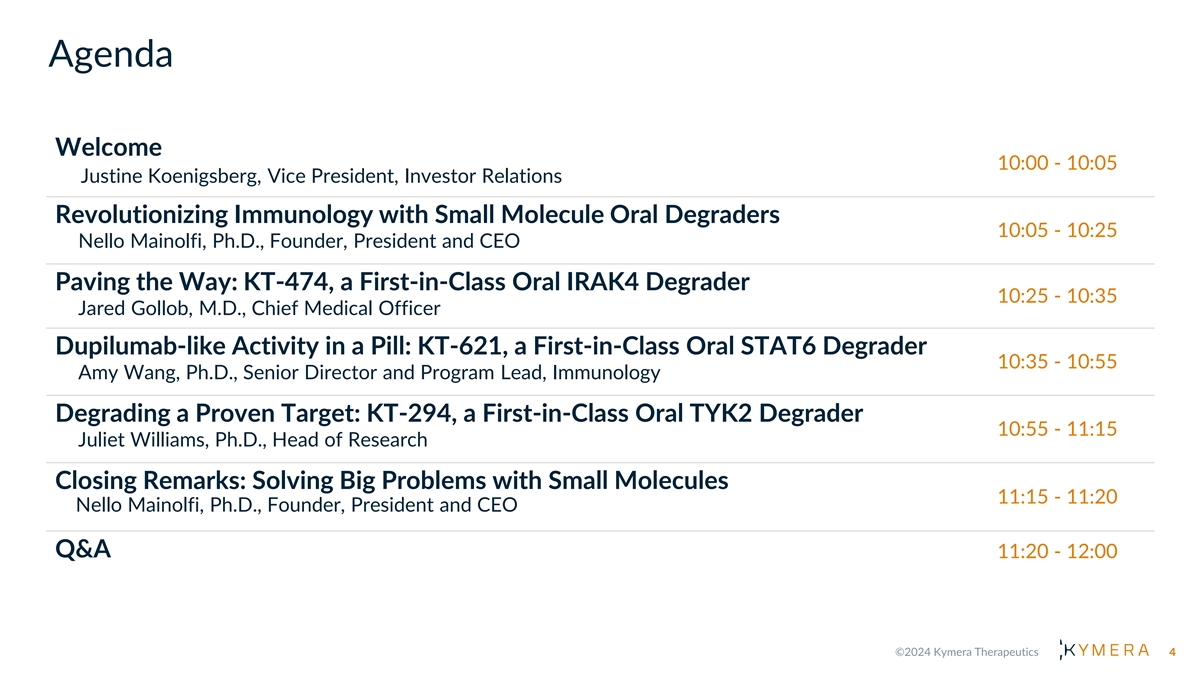The height and width of the screenshot is (675, 1200).
Task: Click the 10:55 - 11:15 time slot
Action: (1057, 429)
